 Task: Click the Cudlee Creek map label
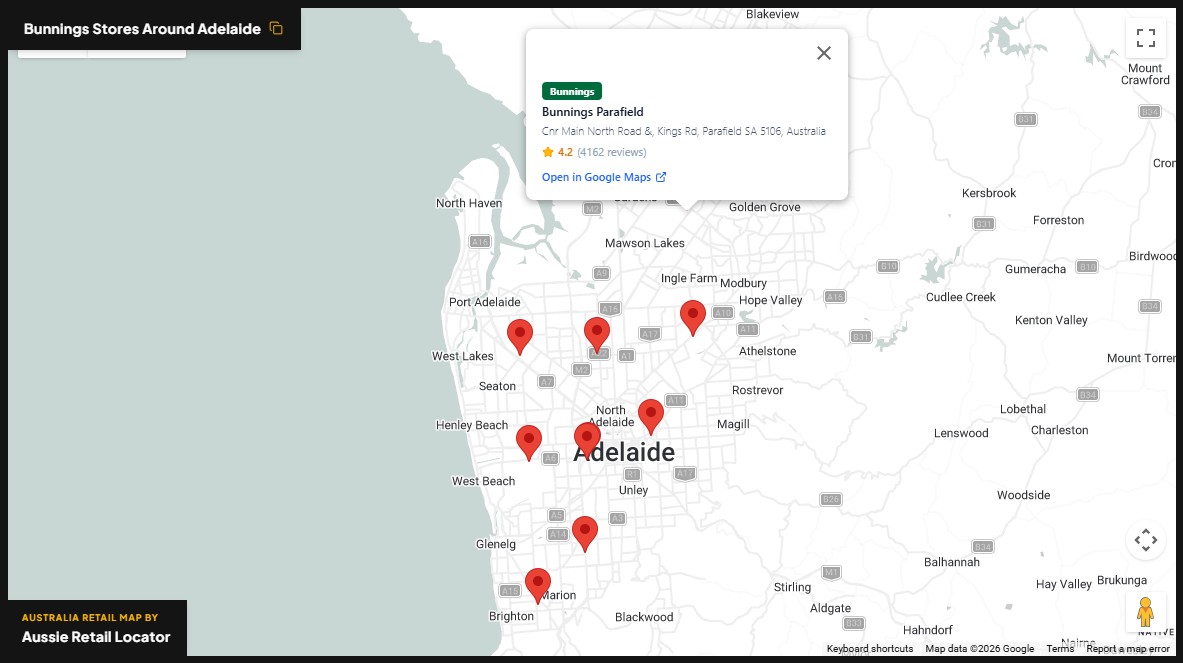coord(960,297)
